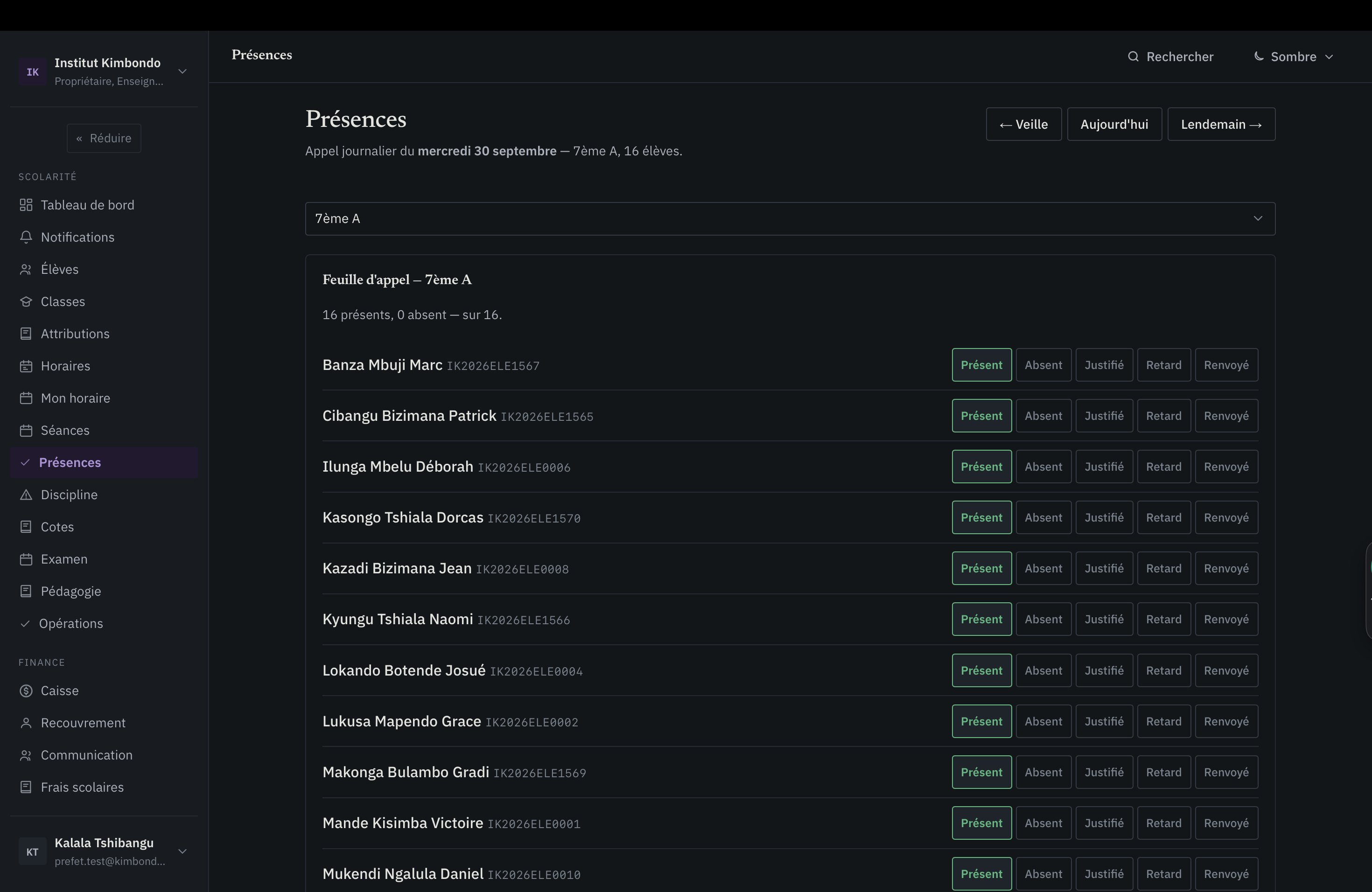Click the Recouvrement person icon
1372x892 pixels.
pos(26,723)
